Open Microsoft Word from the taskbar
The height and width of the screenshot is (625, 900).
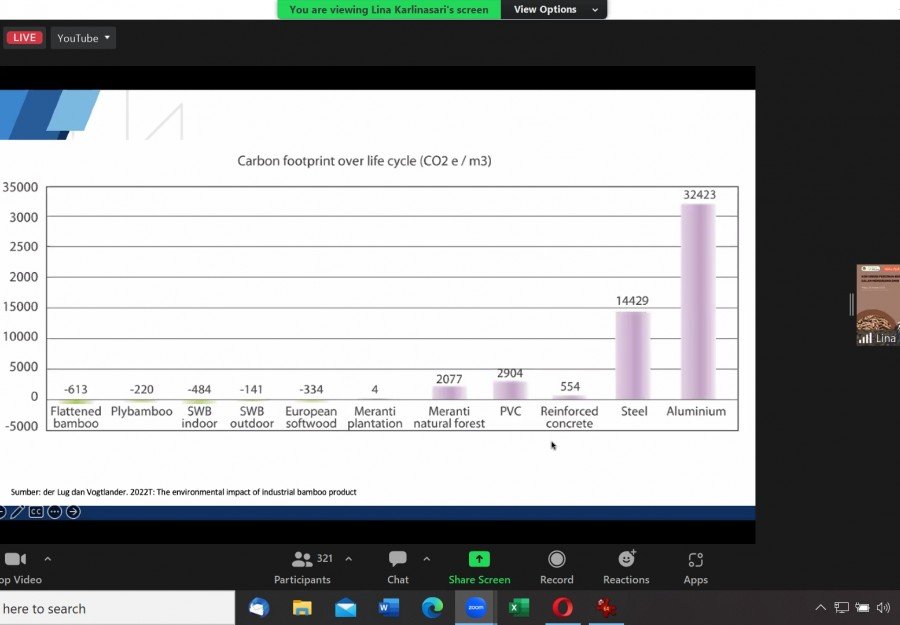pos(389,607)
